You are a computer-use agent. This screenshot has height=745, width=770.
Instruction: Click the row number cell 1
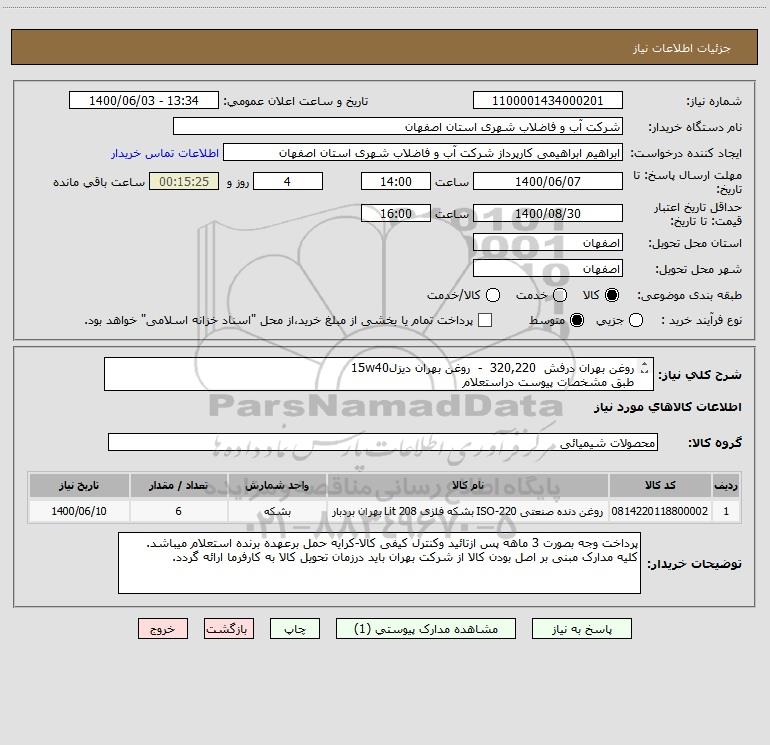pos(726,511)
